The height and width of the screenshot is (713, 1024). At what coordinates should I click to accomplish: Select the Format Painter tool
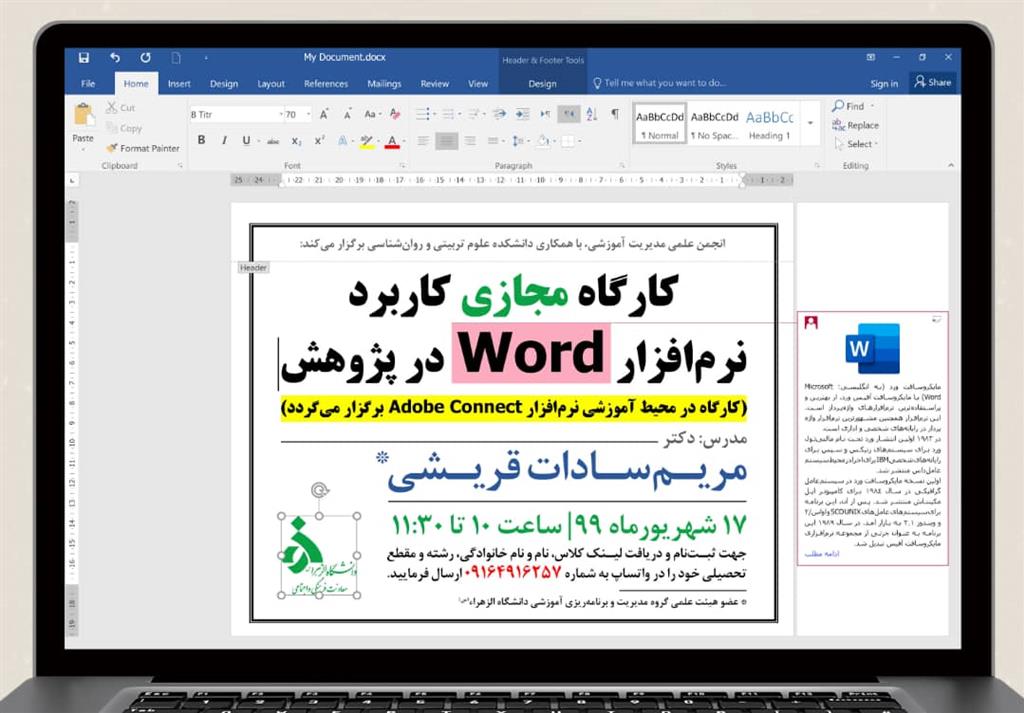pos(143,148)
